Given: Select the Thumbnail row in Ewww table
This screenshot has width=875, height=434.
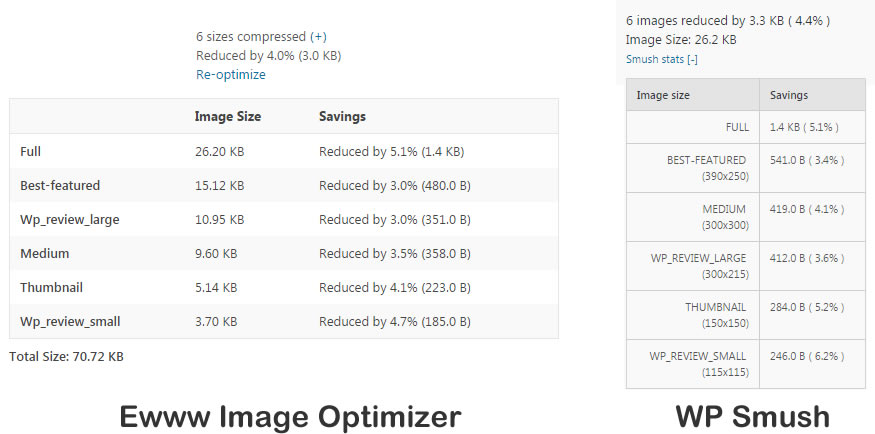Looking at the screenshot, I should [x=284, y=288].
